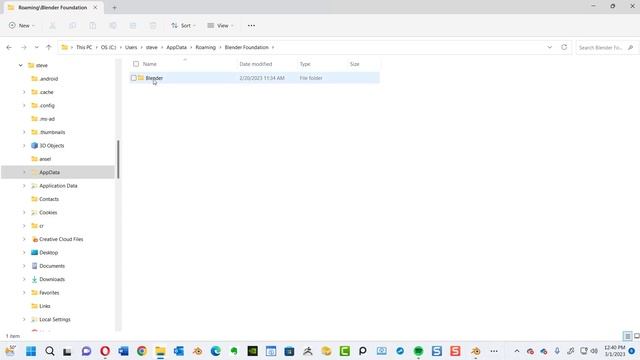Add a new File Explorer tab
The width and height of the screenshot is (640, 360).
pyautogui.click(x=114, y=7)
